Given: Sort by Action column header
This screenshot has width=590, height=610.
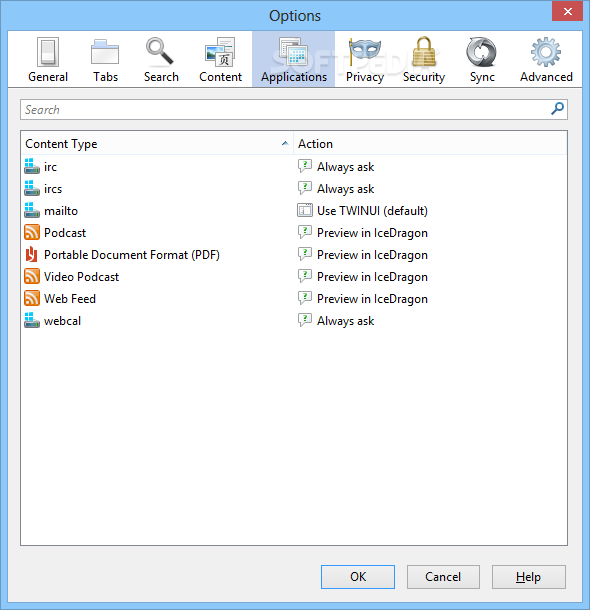Looking at the screenshot, I should tap(430, 144).
